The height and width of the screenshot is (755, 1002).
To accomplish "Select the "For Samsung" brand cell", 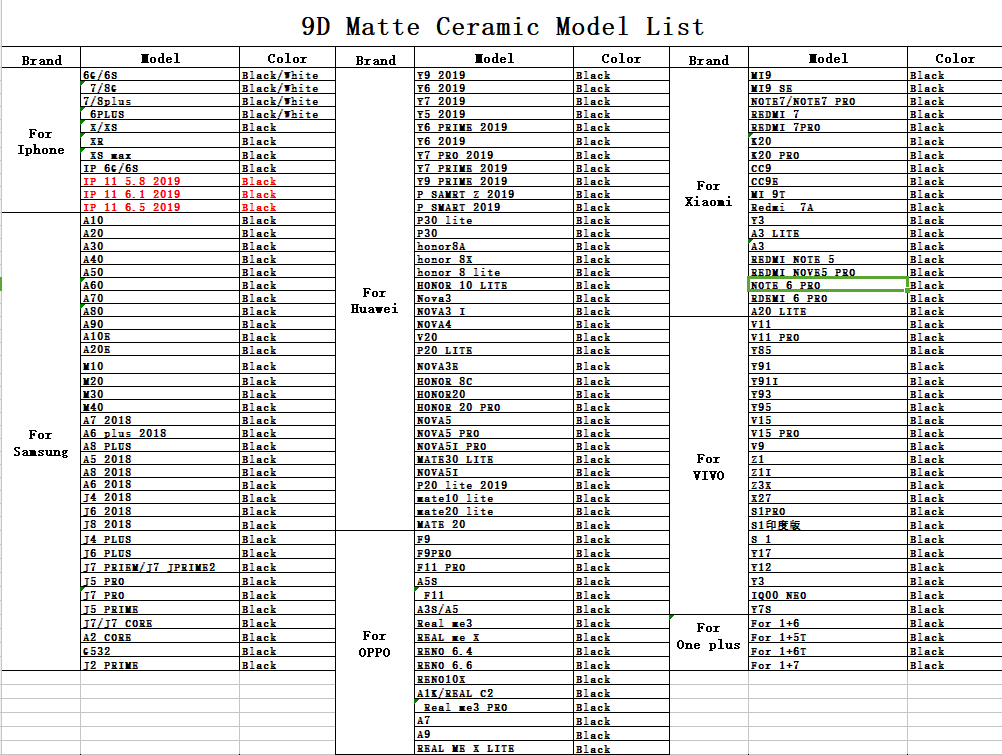I will (40, 442).
